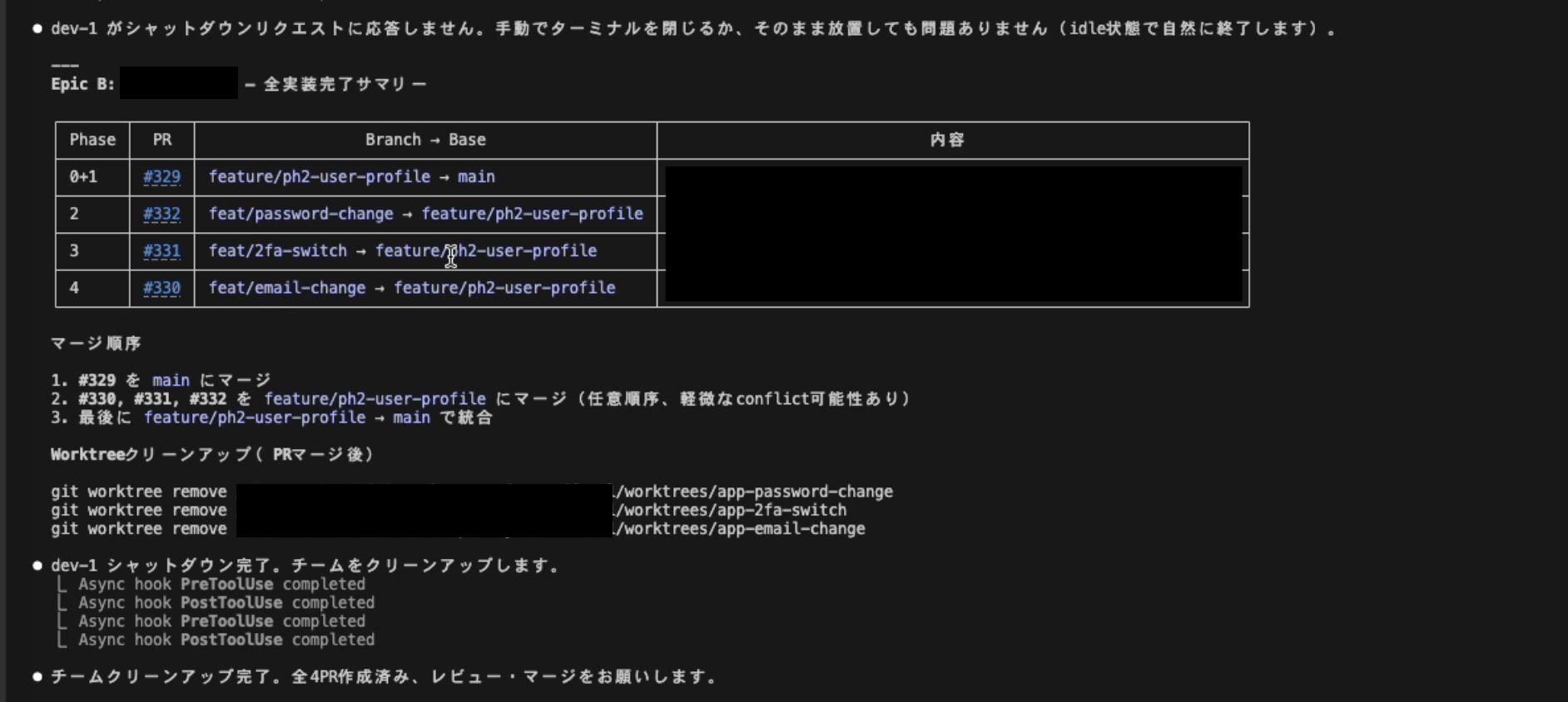Screen dimensions: 1568x702
Task: Click the Branch → Base column header
Action: pos(425,140)
